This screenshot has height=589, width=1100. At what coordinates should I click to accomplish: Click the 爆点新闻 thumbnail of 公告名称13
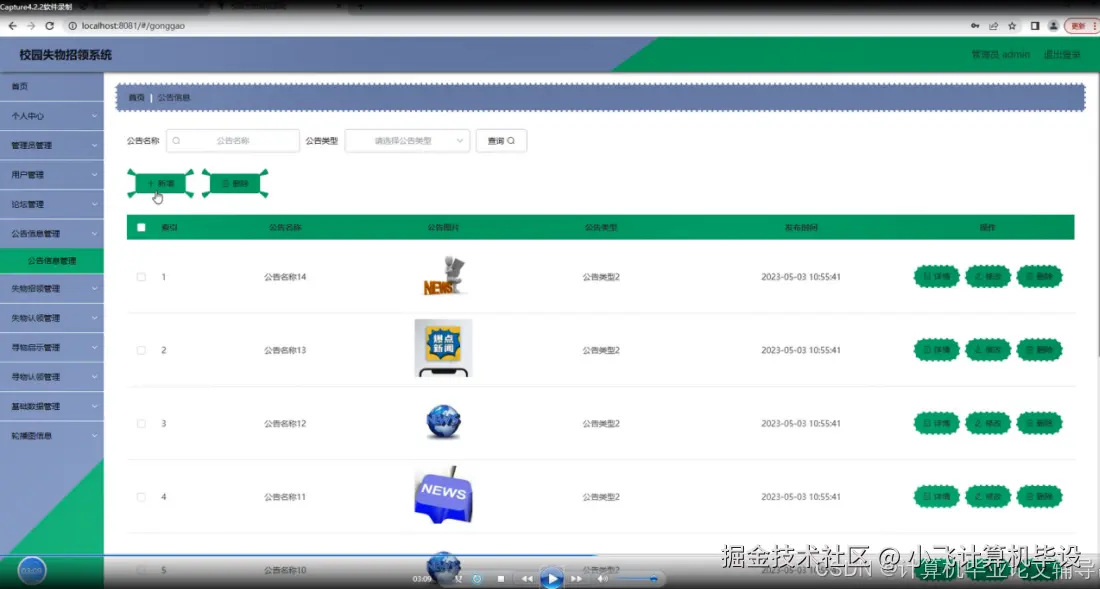pyautogui.click(x=443, y=348)
